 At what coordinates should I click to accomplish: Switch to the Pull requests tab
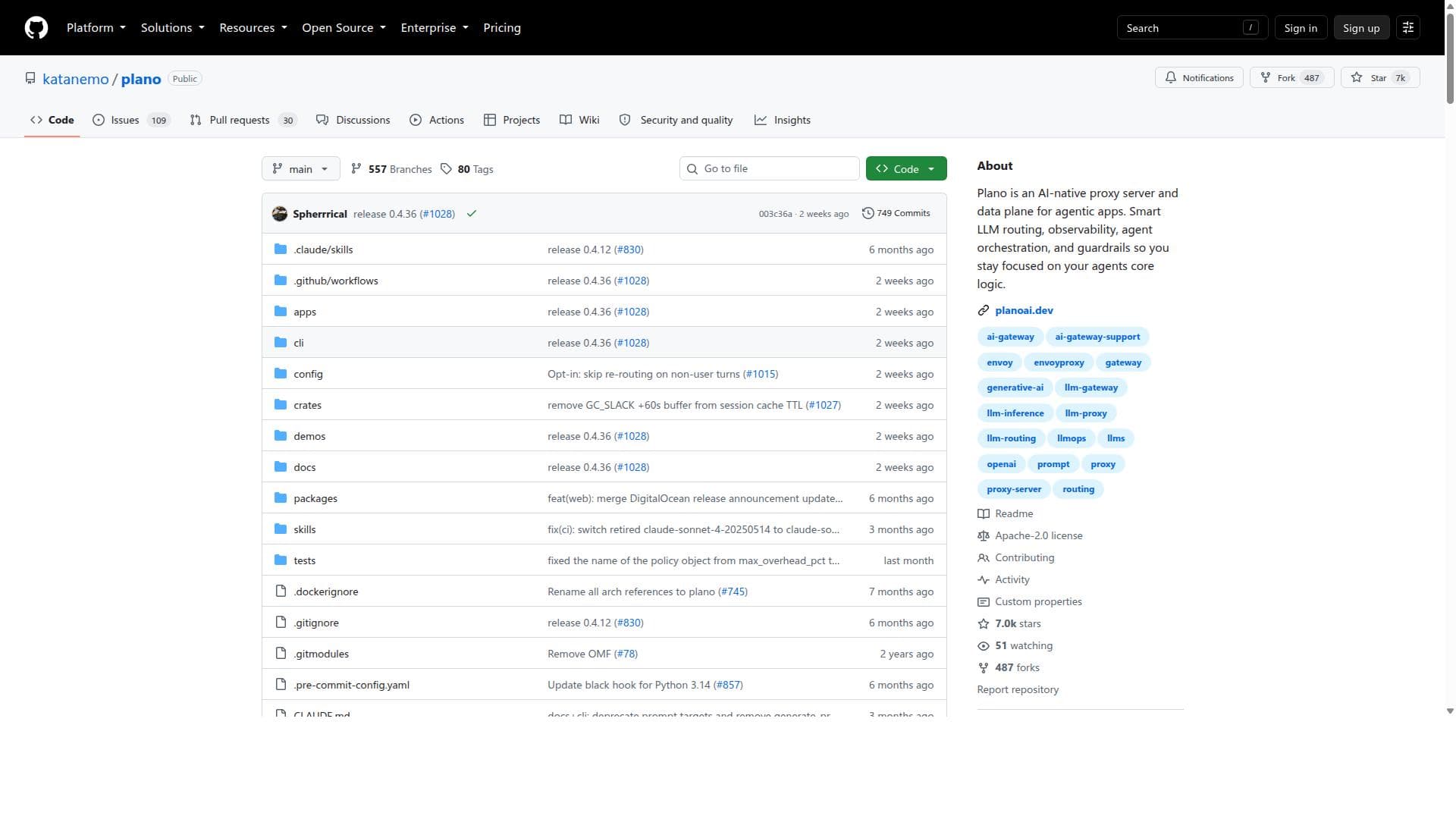tap(243, 121)
